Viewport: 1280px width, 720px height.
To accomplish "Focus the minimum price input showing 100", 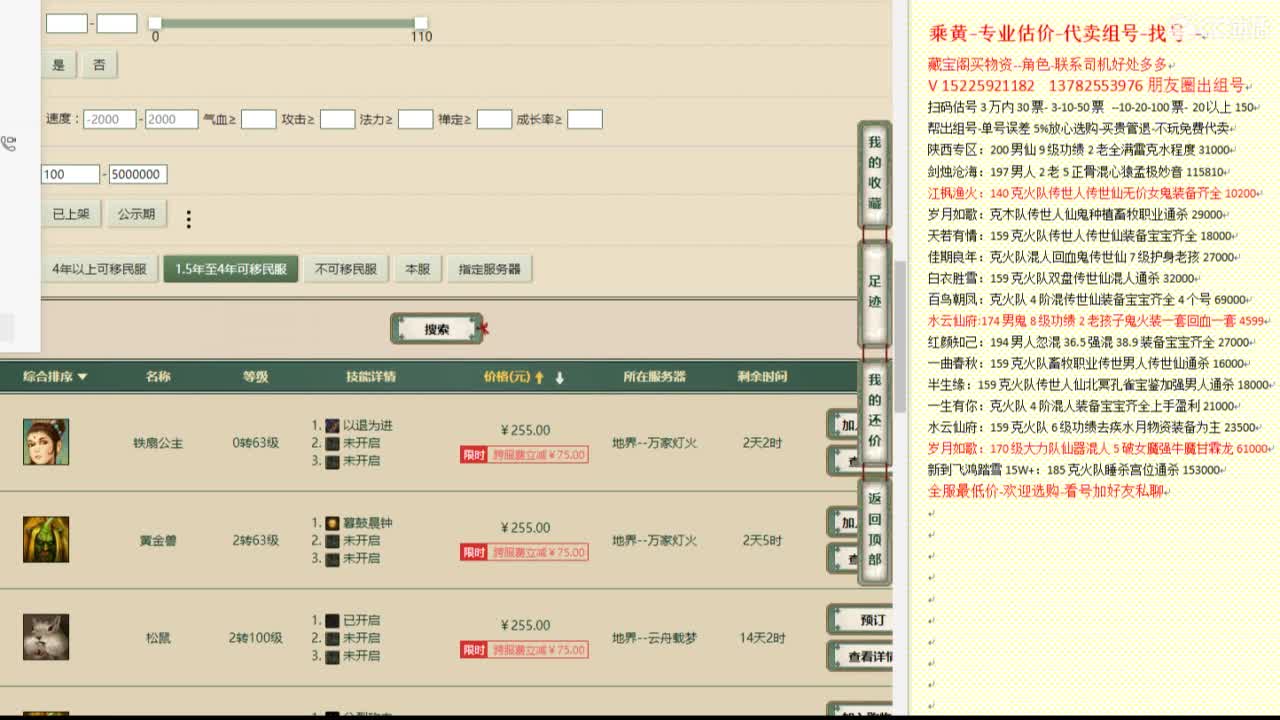I will click(x=70, y=174).
